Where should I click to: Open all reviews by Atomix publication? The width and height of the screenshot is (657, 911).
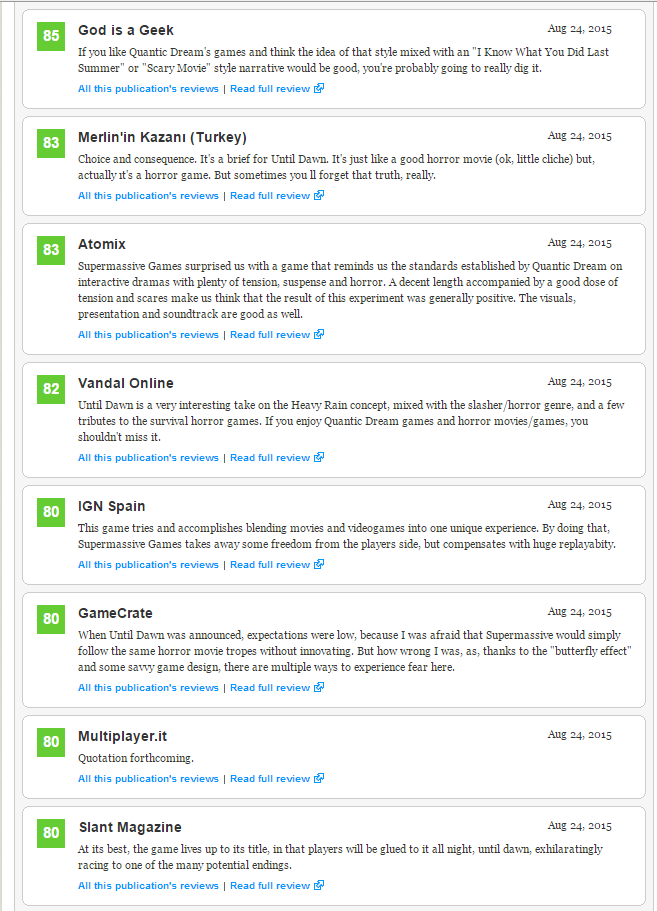pyautogui.click(x=148, y=335)
